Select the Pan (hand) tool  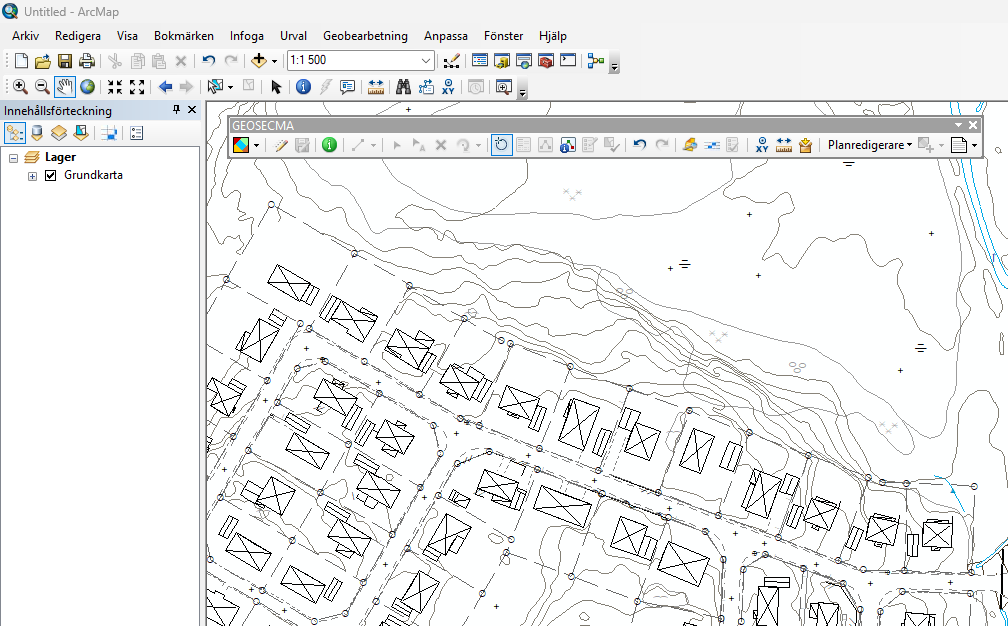(65, 87)
